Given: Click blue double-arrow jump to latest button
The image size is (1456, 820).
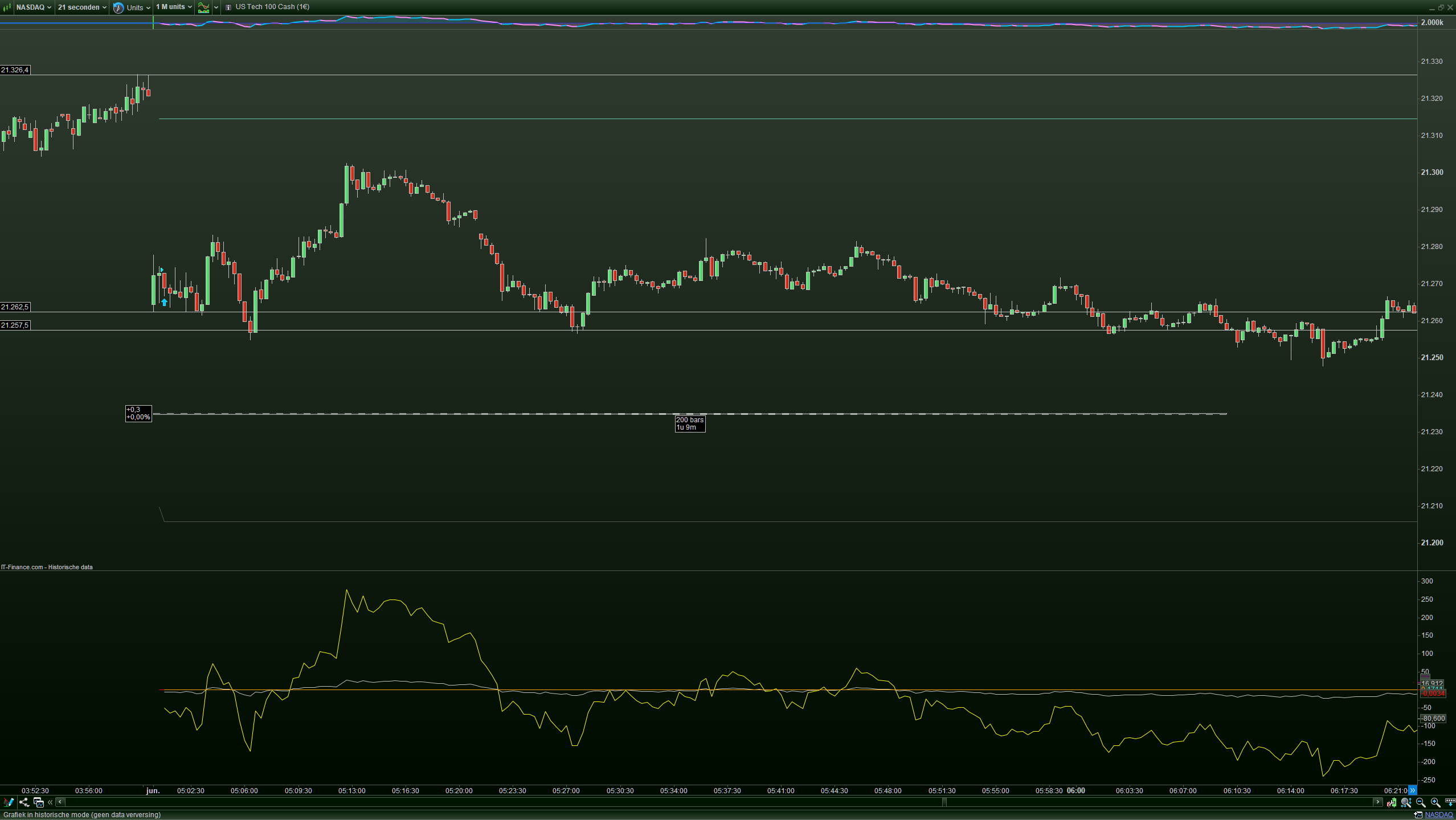Looking at the screenshot, I should tap(1412, 790).
